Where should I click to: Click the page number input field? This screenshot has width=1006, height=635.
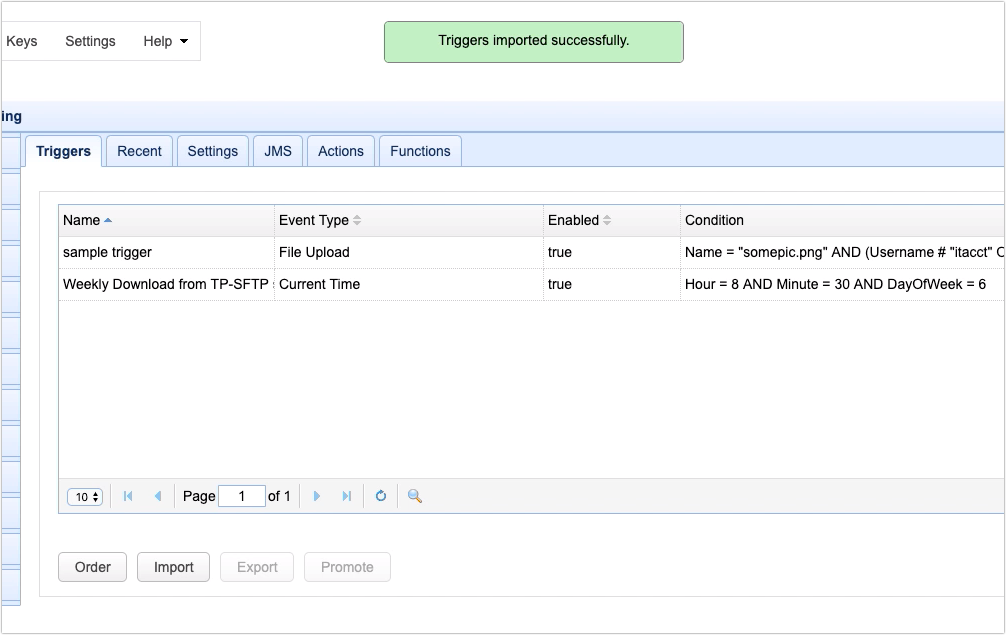coord(241,496)
